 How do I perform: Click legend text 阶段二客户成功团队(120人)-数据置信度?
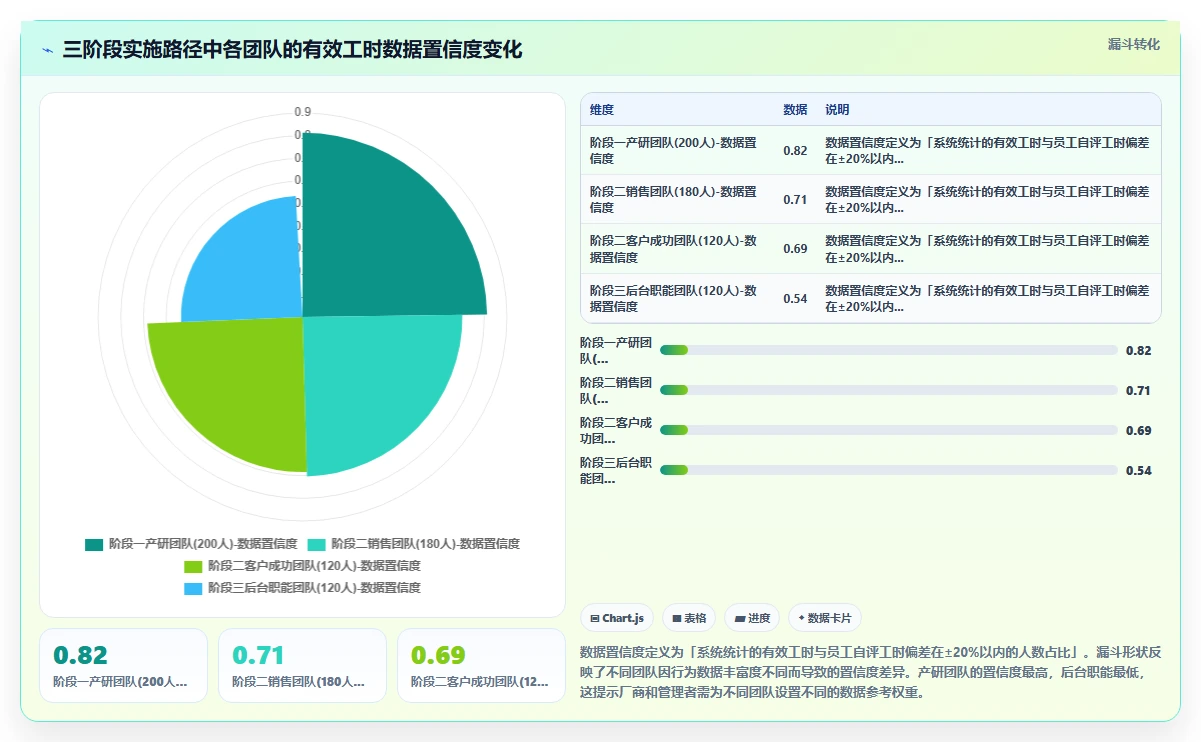pyautogui.click(x=314, y=566)
